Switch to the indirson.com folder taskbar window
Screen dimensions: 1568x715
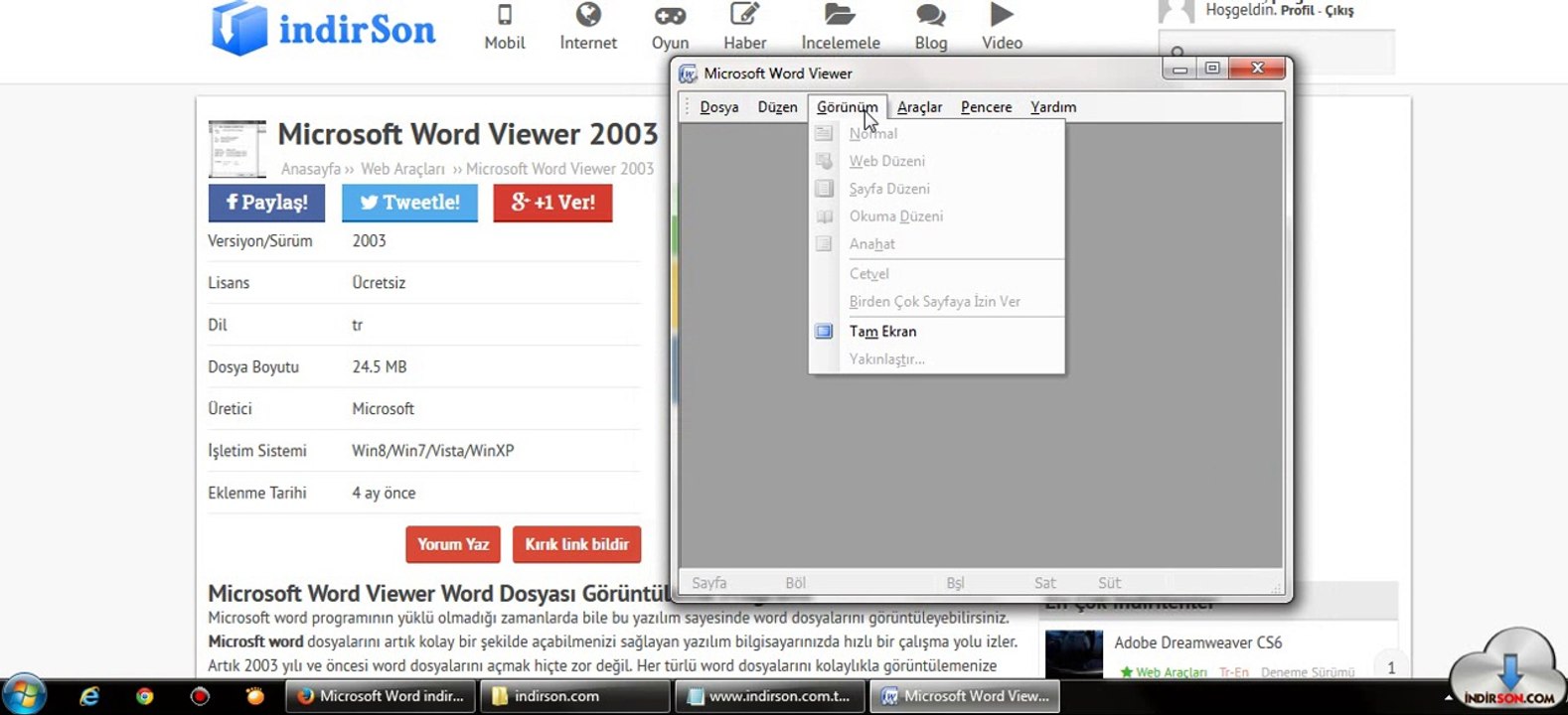[574, 696]
